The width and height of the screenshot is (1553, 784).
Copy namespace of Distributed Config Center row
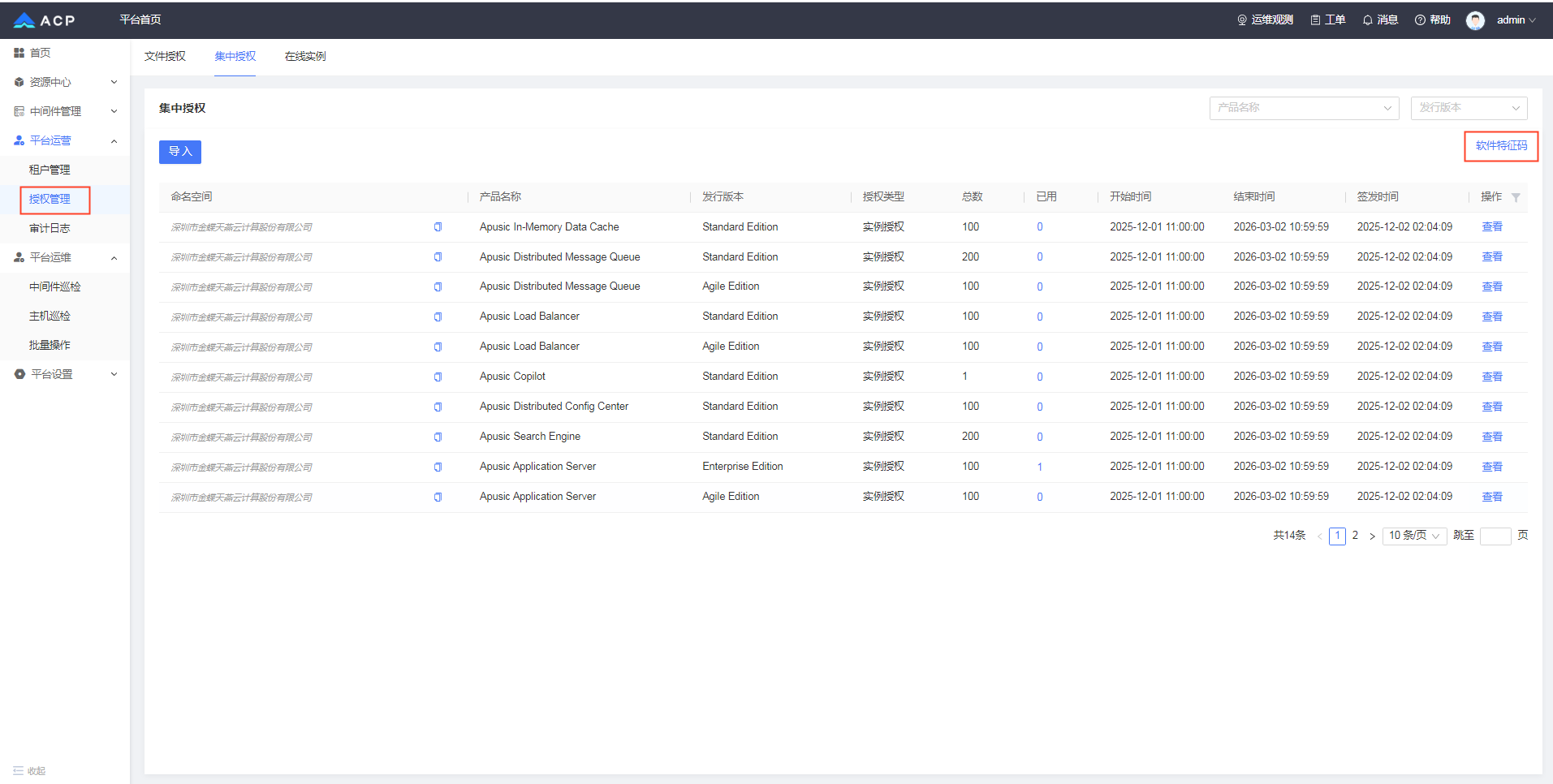tap(438, 407)
